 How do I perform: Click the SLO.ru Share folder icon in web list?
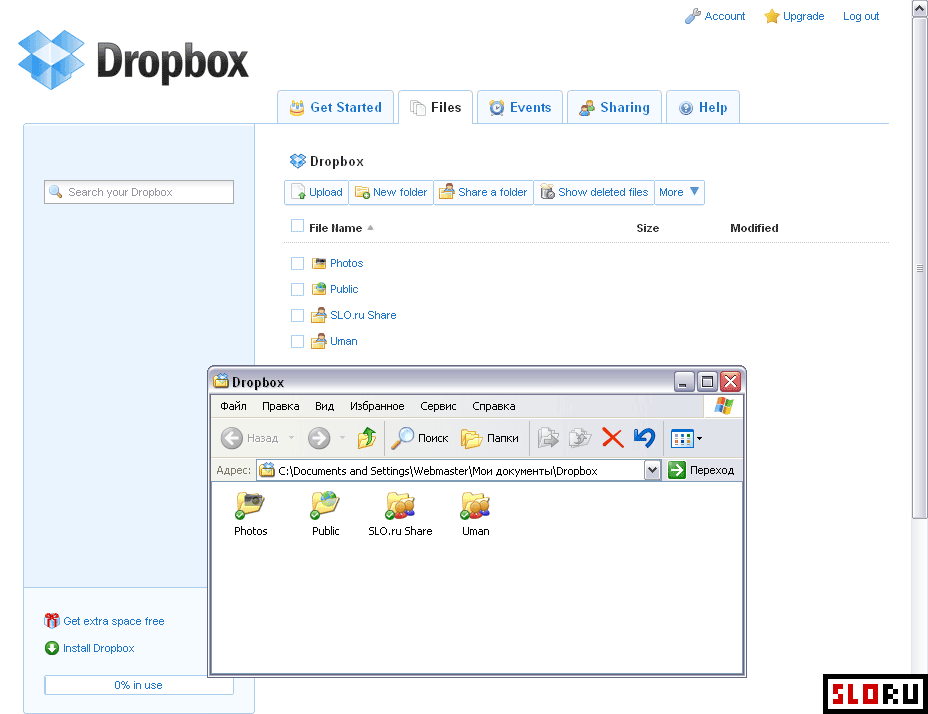click(319, 315)
